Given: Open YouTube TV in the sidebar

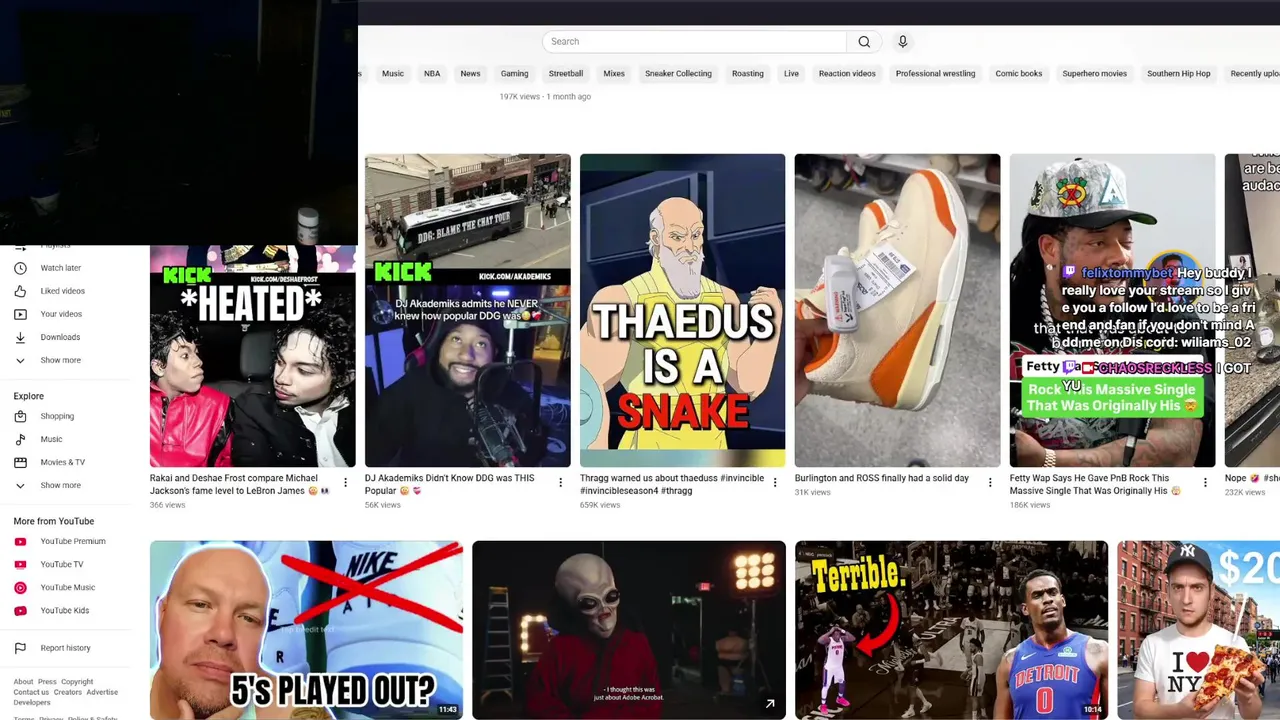Looking at the screenshot, I should [62, 564].
